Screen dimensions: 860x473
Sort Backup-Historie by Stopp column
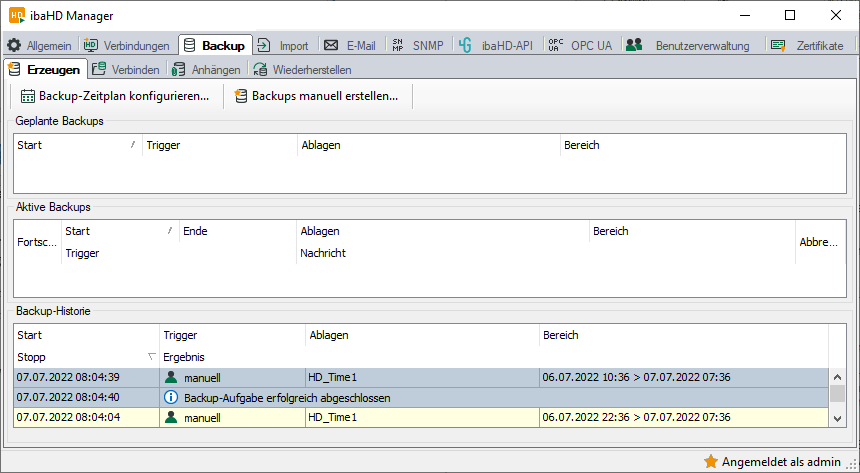point(86,356)
